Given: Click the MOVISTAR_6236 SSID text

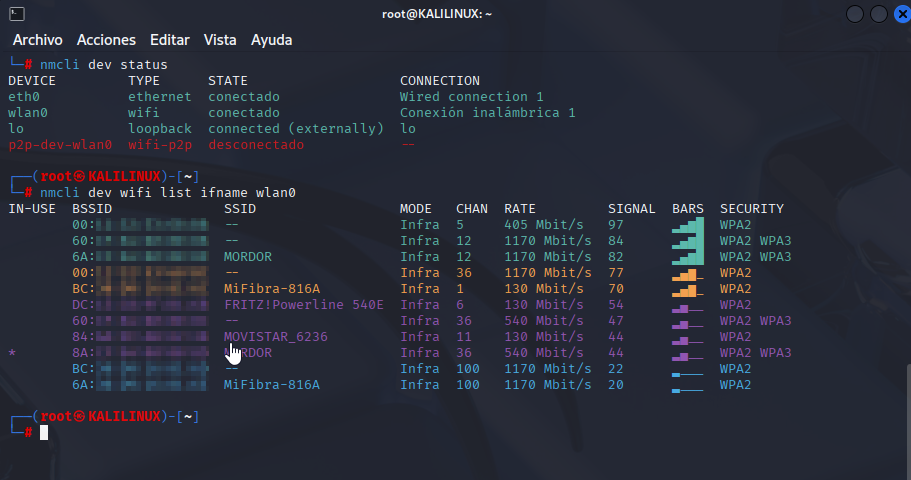Looking at the screenshot, I should (x=275, y=337).
